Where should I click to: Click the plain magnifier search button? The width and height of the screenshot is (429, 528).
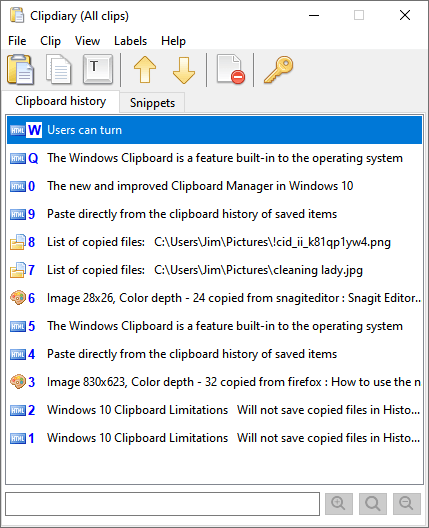373,504
